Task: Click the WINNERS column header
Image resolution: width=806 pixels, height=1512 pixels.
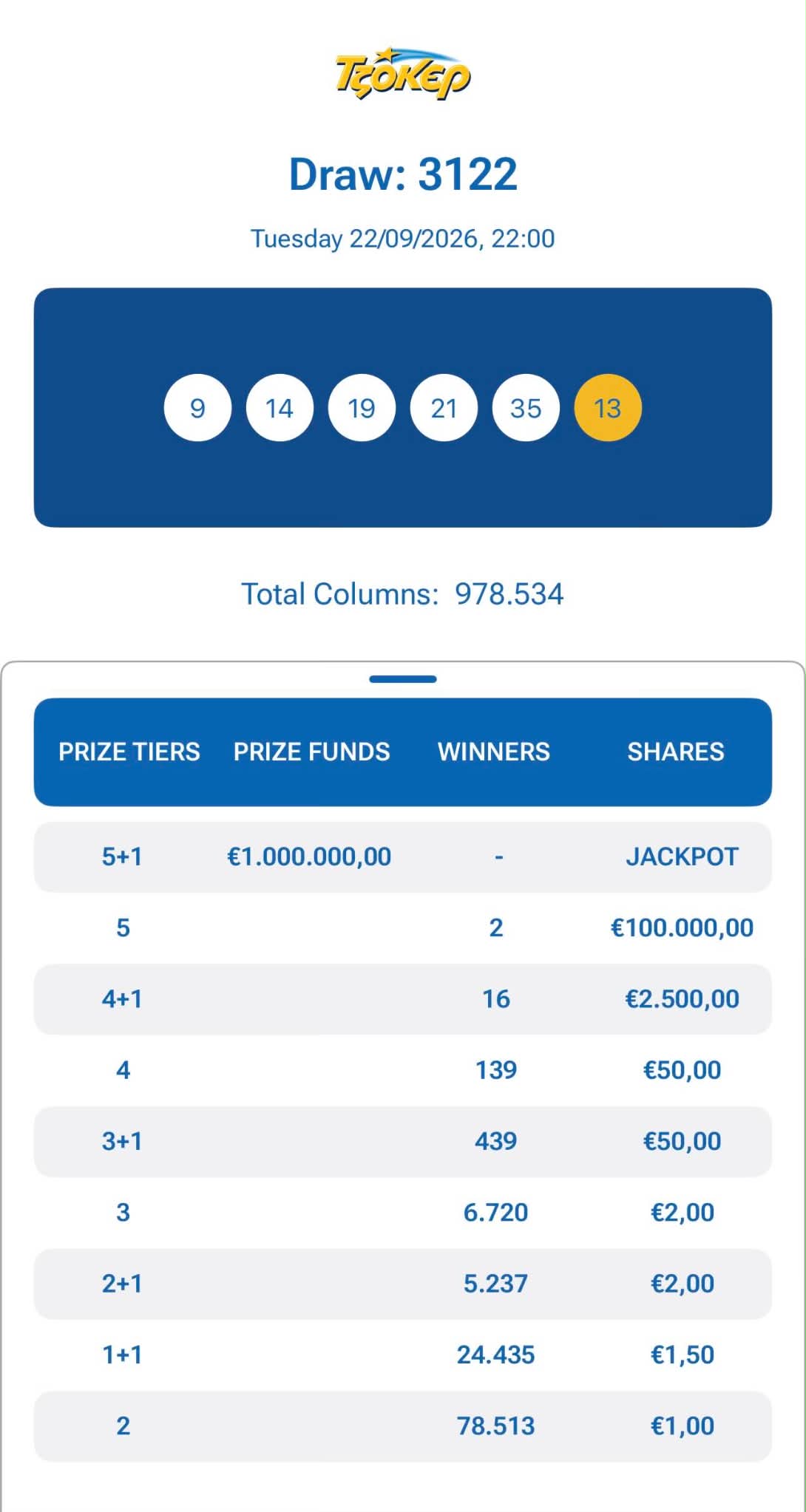Action: pos(494,752)
